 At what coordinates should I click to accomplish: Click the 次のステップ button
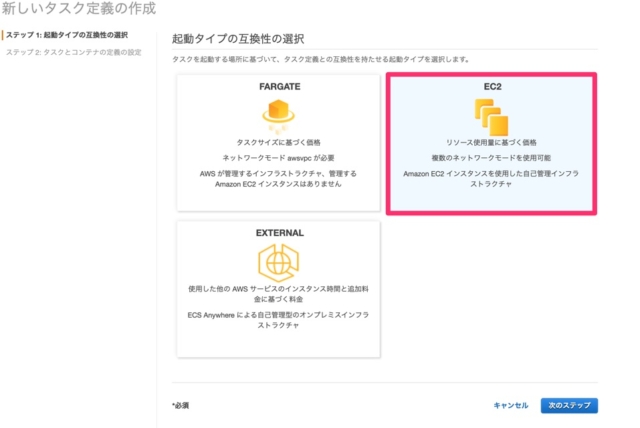click(x=569, y=406)
